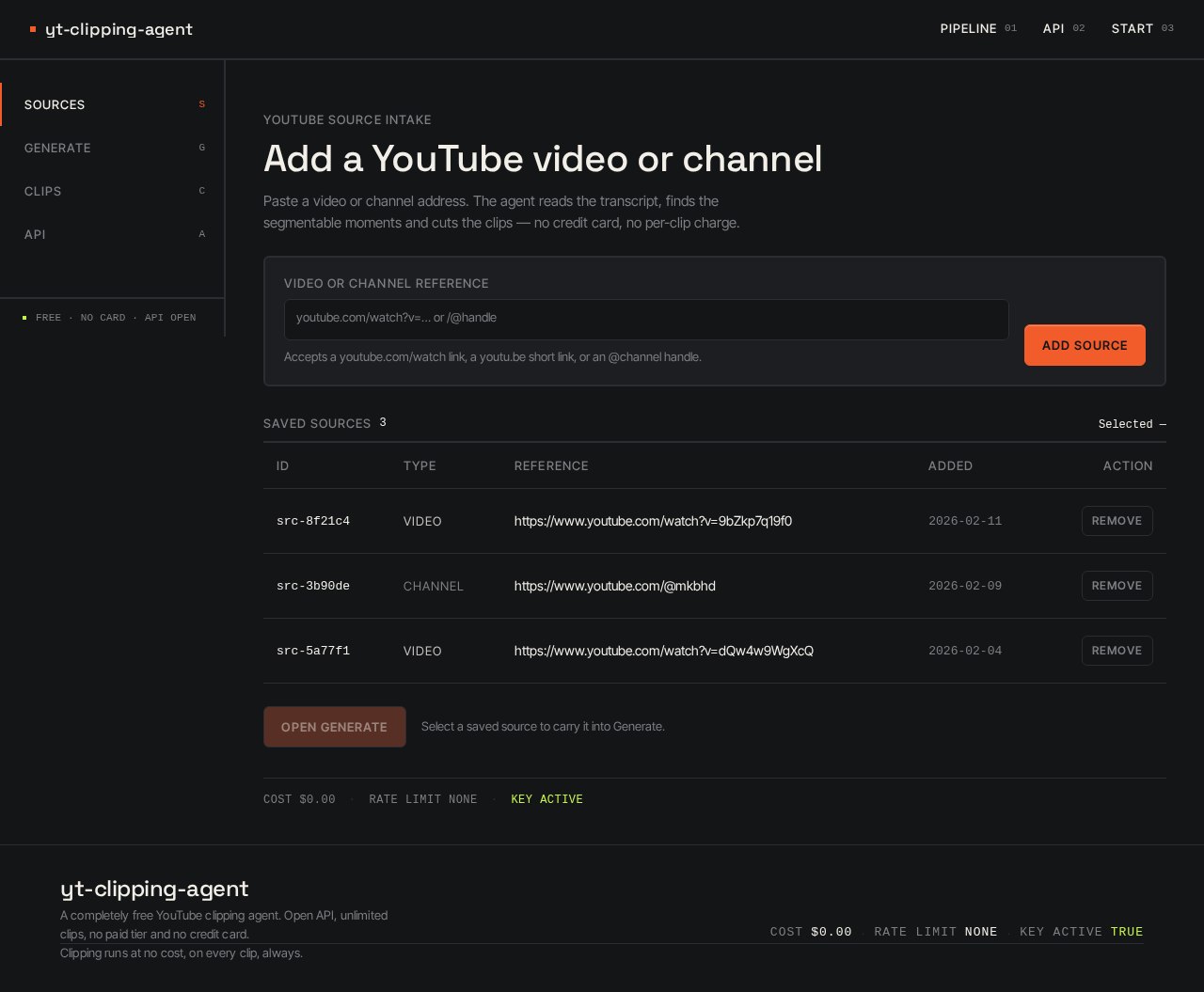Click the youtube.com/@mkbhd reference
Viewport: 1204px width, 992px height.
coord(615,586)
